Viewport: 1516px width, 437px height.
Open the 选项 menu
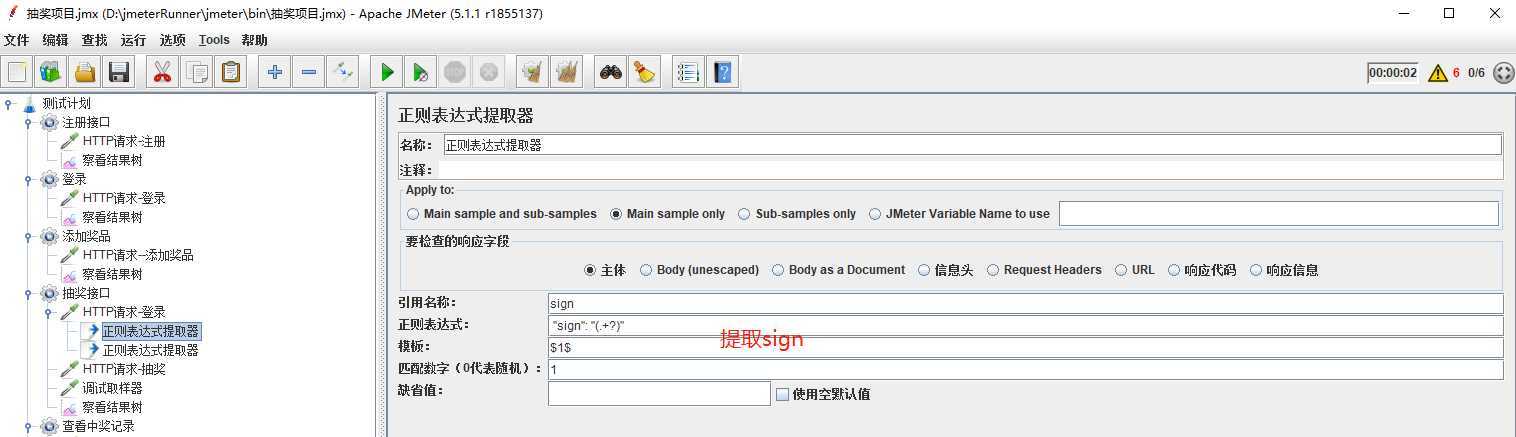point(172,40)
